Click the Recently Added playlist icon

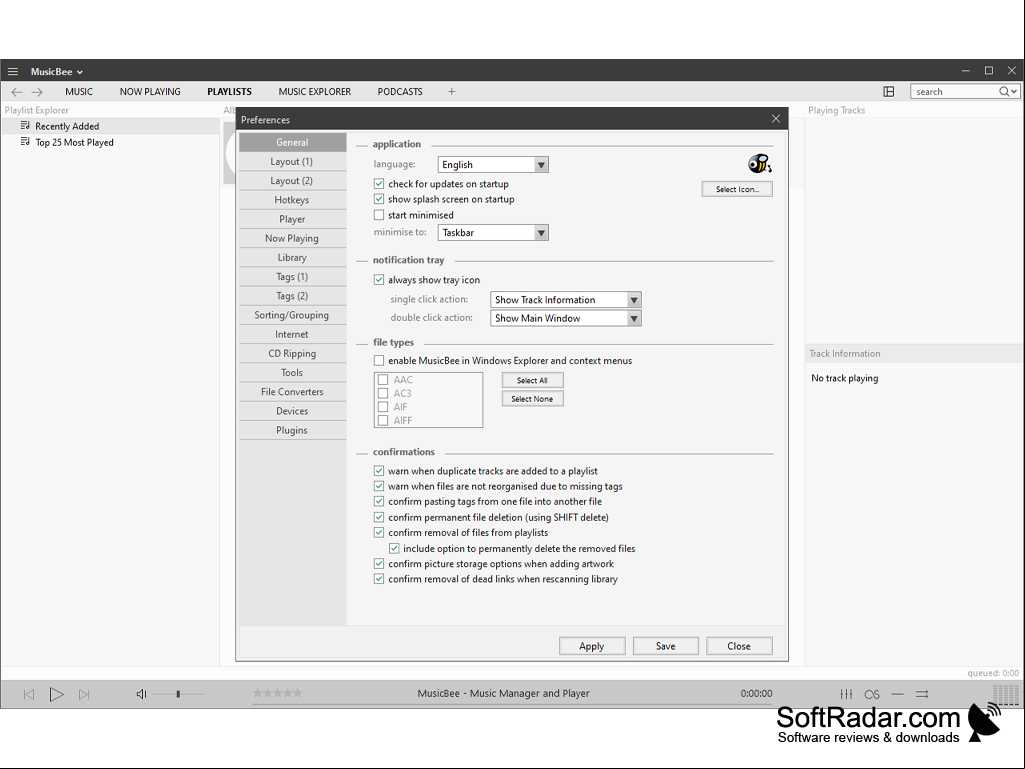25,125
